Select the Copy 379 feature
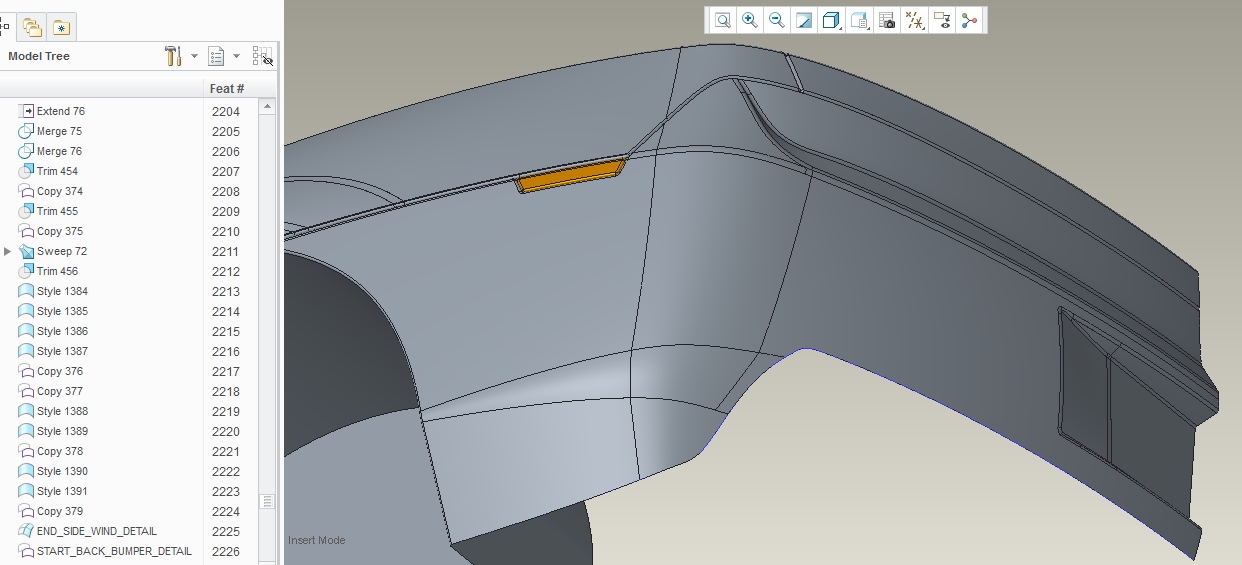The image size is (1242, 565). [x=60, y=511]
